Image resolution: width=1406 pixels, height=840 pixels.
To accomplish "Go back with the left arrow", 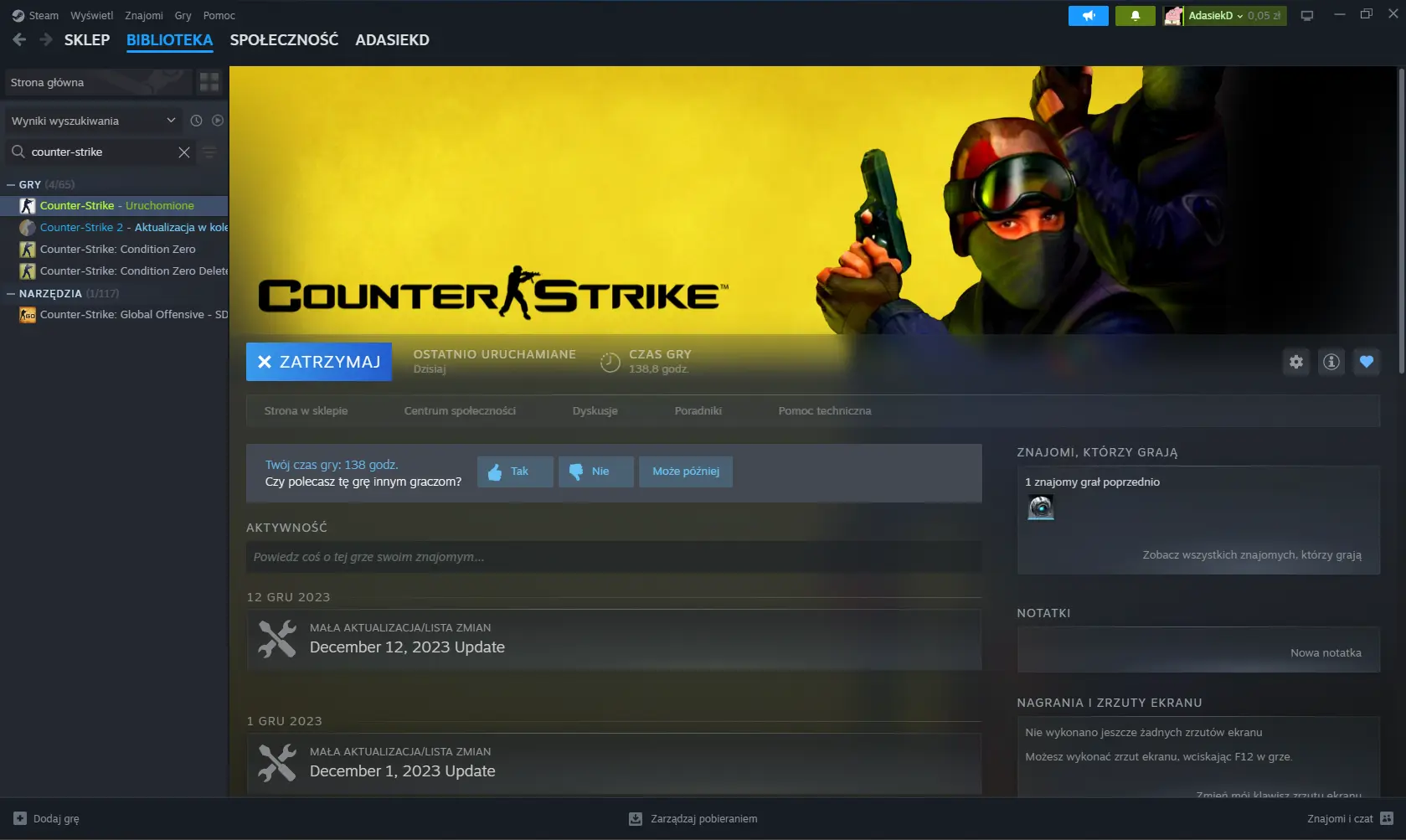I will [x=20, y=39].
